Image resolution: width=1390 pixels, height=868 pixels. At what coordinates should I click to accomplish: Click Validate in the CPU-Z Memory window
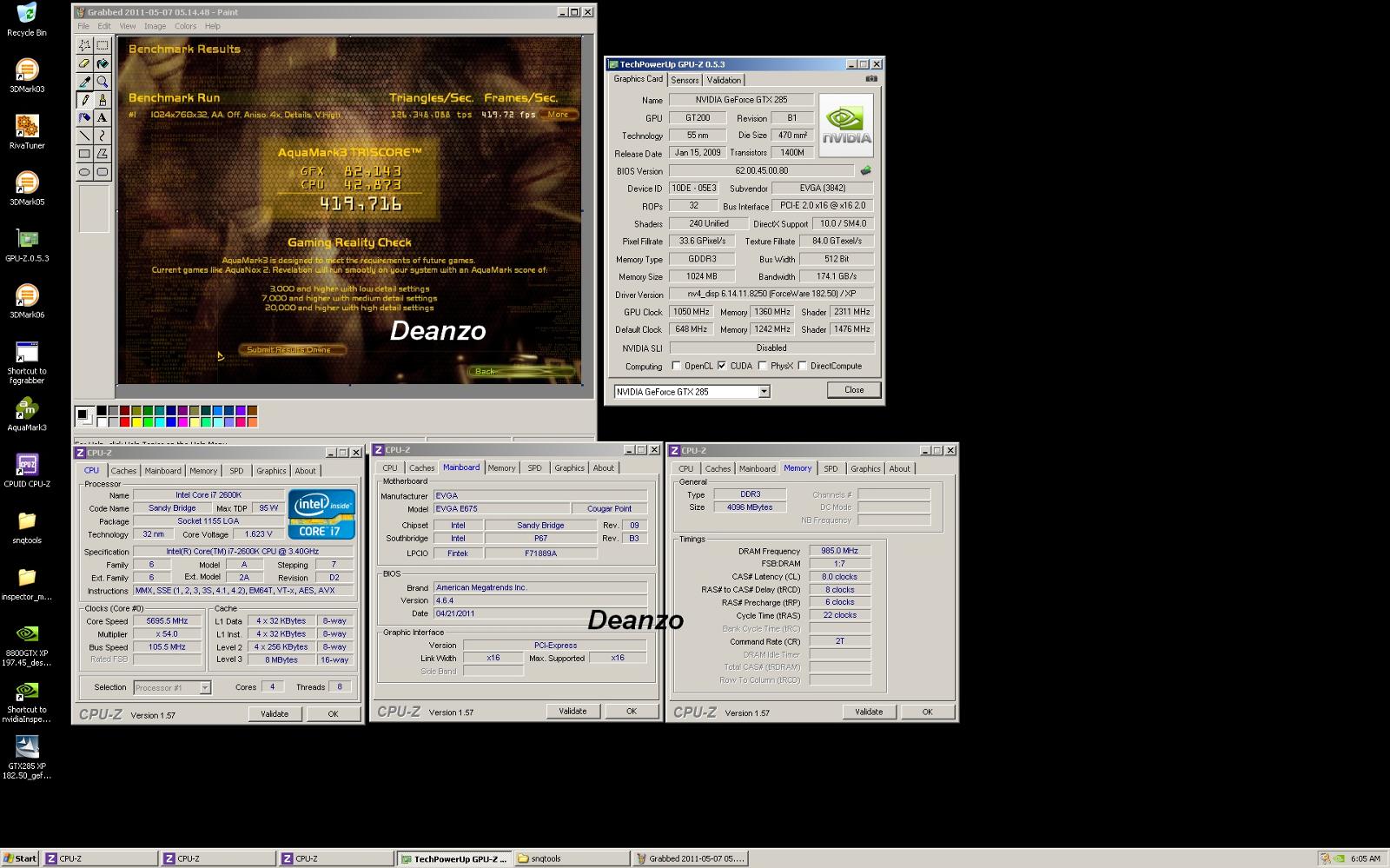click(869, 712)
